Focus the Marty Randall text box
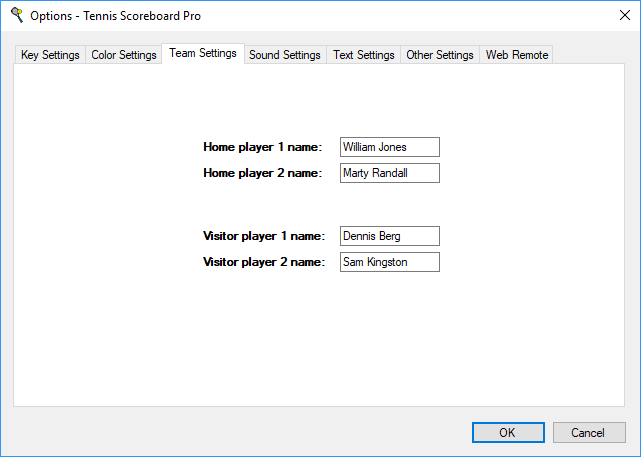The width and height of the screenshot is (641, 457). pyautogui.click(x=389, y=173)
